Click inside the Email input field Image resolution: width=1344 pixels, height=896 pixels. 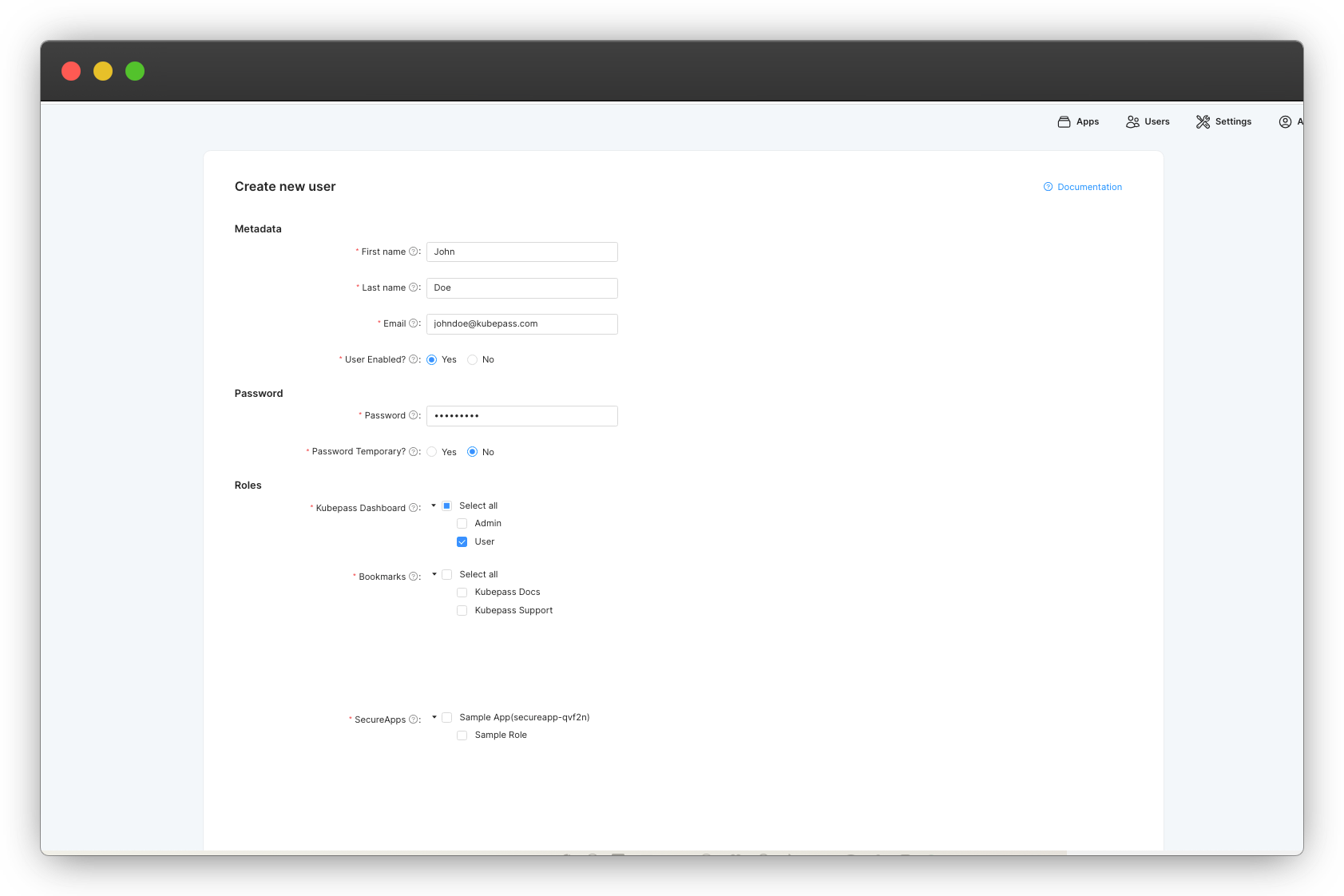pos(521,323)
